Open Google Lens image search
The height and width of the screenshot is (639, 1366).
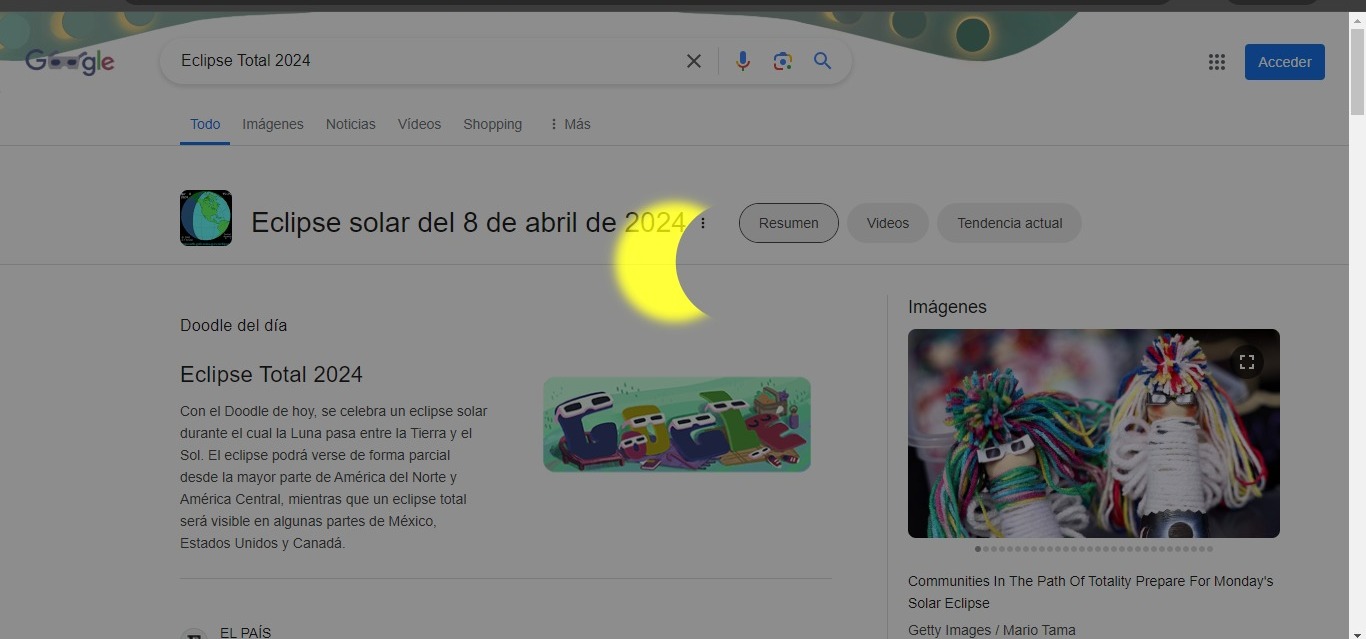(x=782, y=61)
